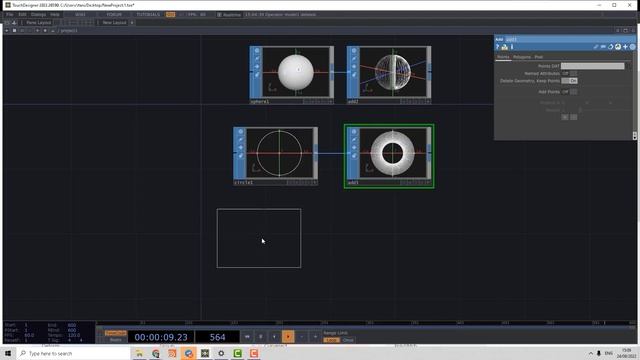Click the circle1 node viewer
The height and width of the screenshot is (360, 640).
pyautogui.click(x=280, y=153)
